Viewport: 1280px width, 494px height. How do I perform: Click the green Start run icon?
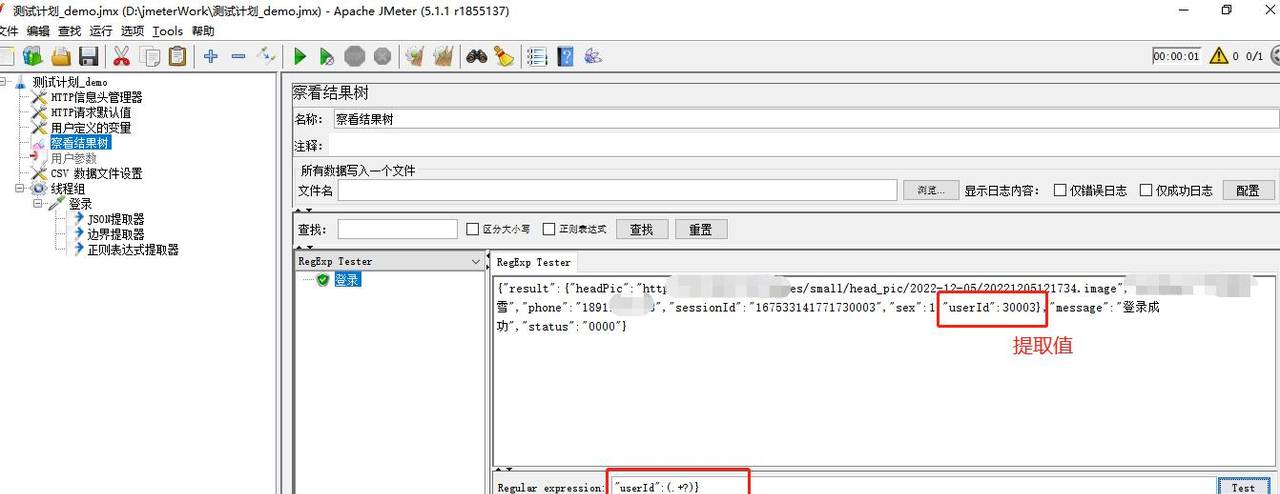click(299, 57)
